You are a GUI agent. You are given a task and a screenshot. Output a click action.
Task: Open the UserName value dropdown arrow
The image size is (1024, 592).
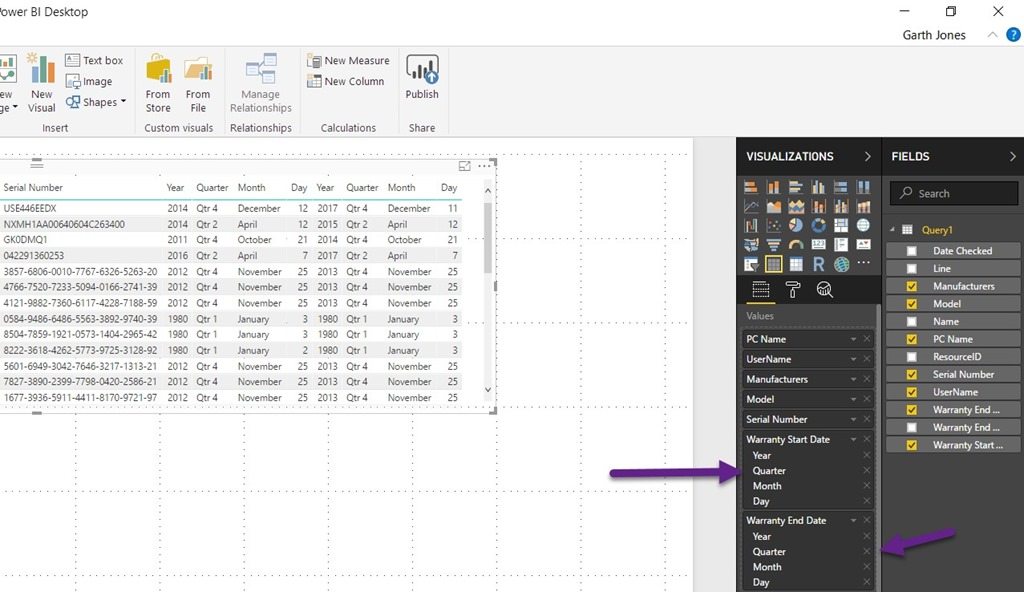(x=853, y=359)
